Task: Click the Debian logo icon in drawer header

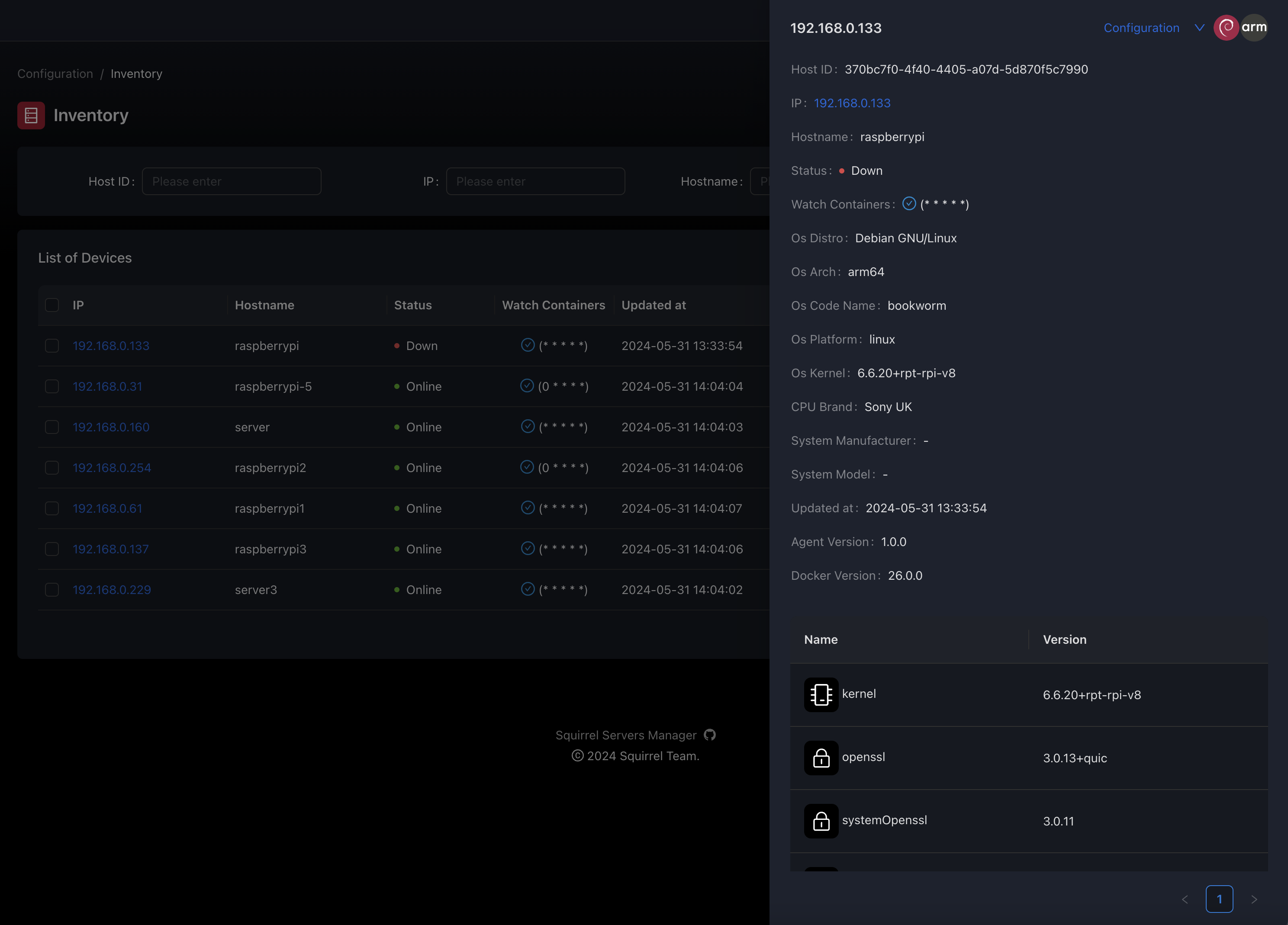Action: point(1226,27)
